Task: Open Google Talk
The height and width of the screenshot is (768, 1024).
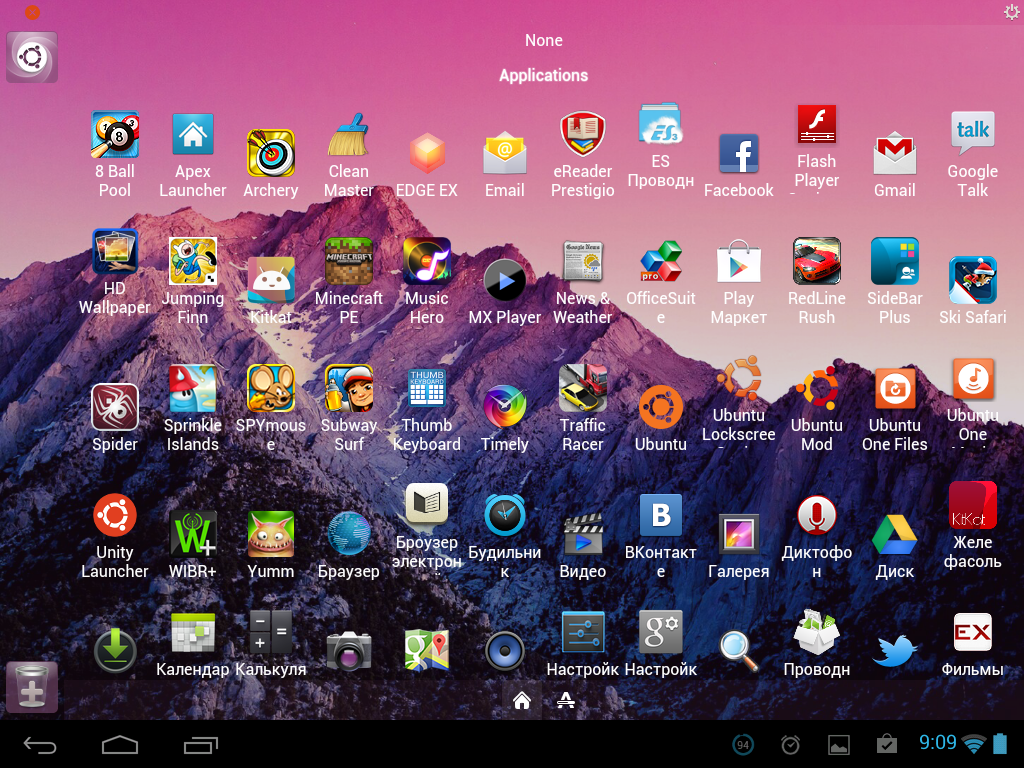Action: (972, 135)
